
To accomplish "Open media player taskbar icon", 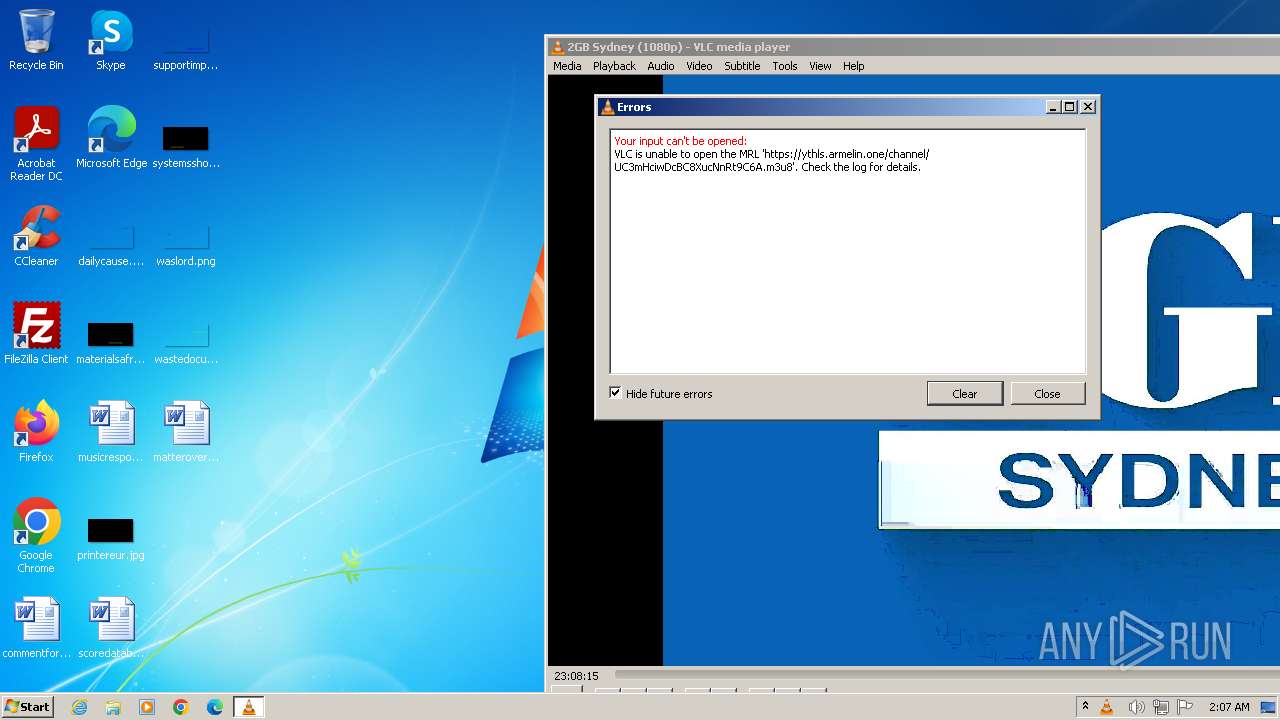I will 147,707.
